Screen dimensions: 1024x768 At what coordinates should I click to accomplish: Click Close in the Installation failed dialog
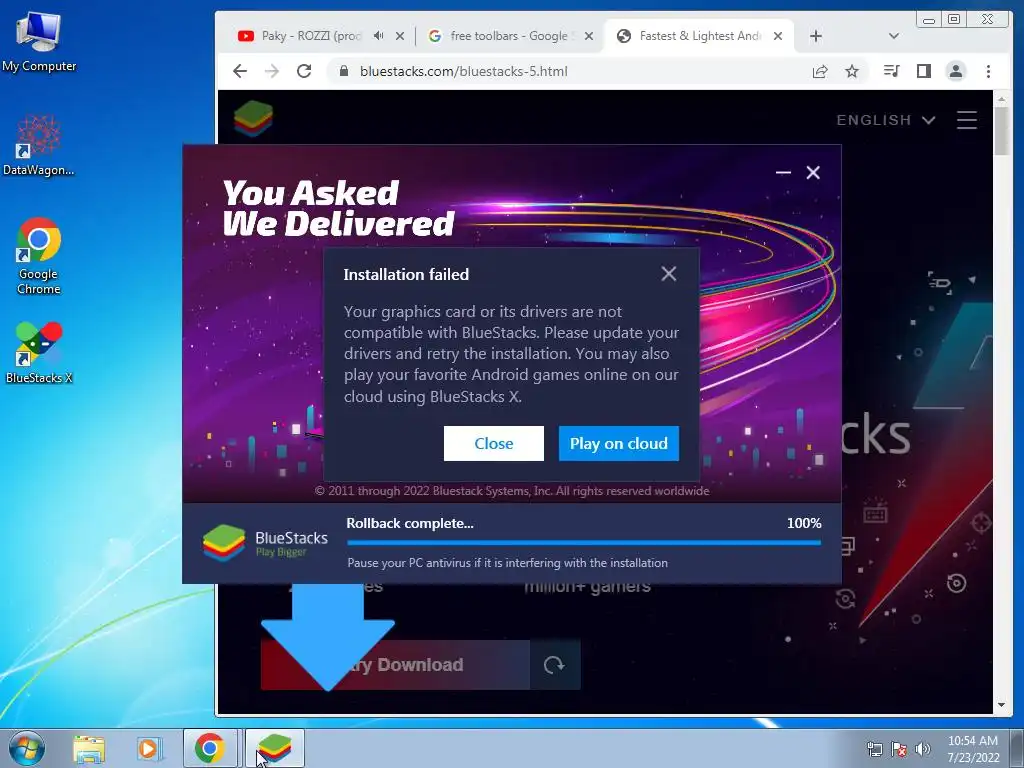point(494,443)
